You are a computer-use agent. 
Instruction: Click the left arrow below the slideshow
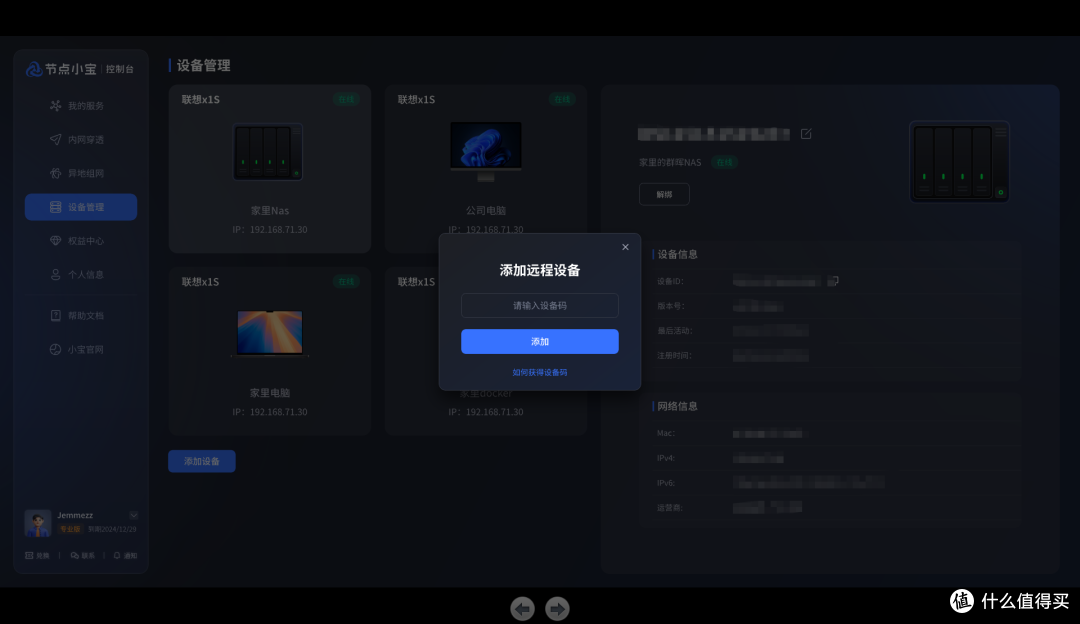[523, 609]
